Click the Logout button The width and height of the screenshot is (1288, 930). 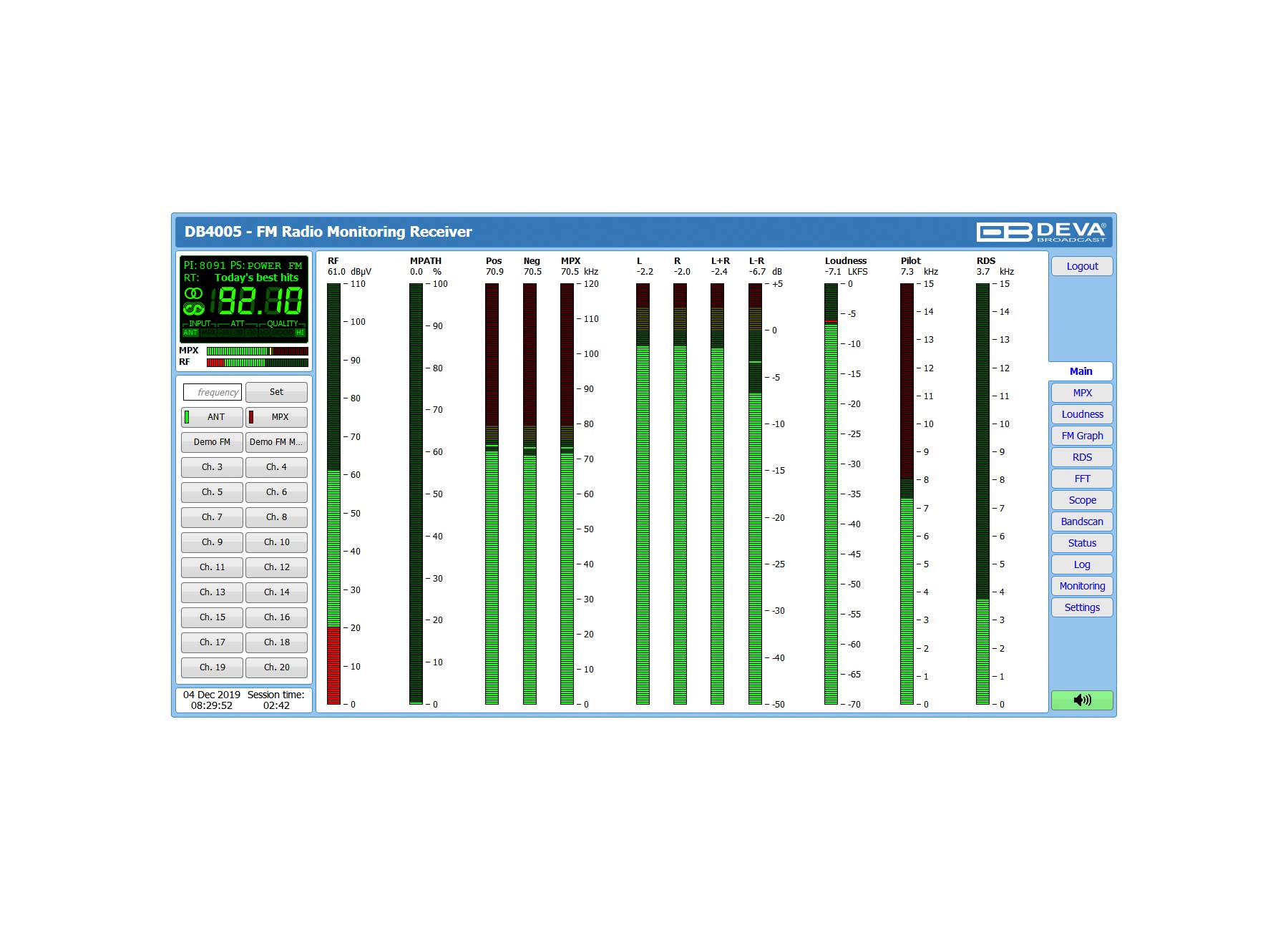point(1082,266)
